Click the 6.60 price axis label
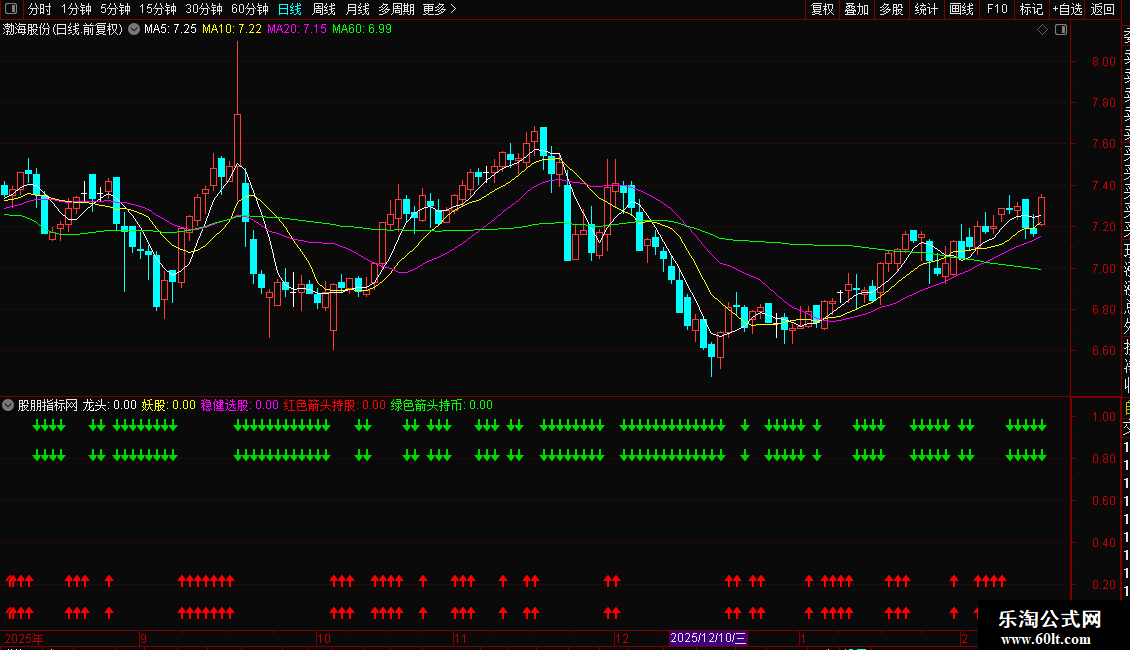 click(x=1103, y=351)
